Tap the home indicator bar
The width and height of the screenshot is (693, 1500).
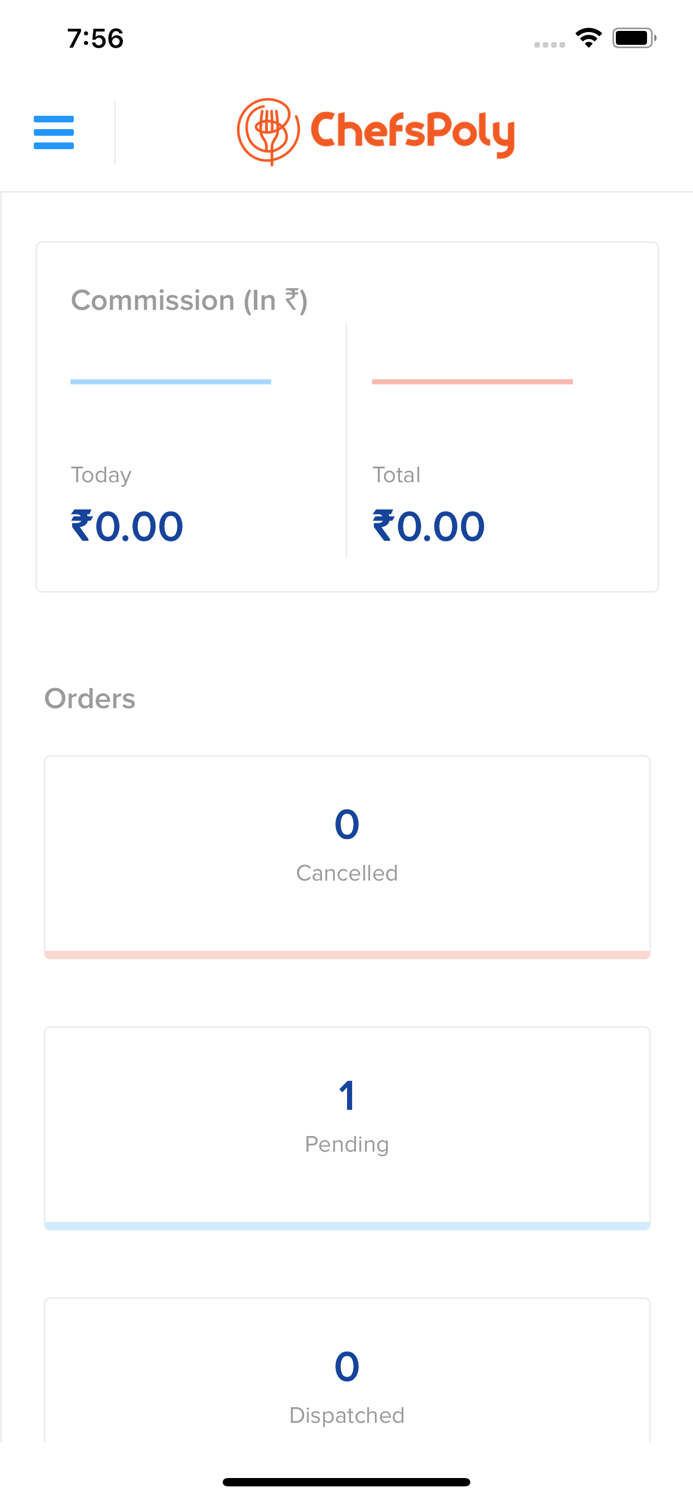coord(347,1482)
